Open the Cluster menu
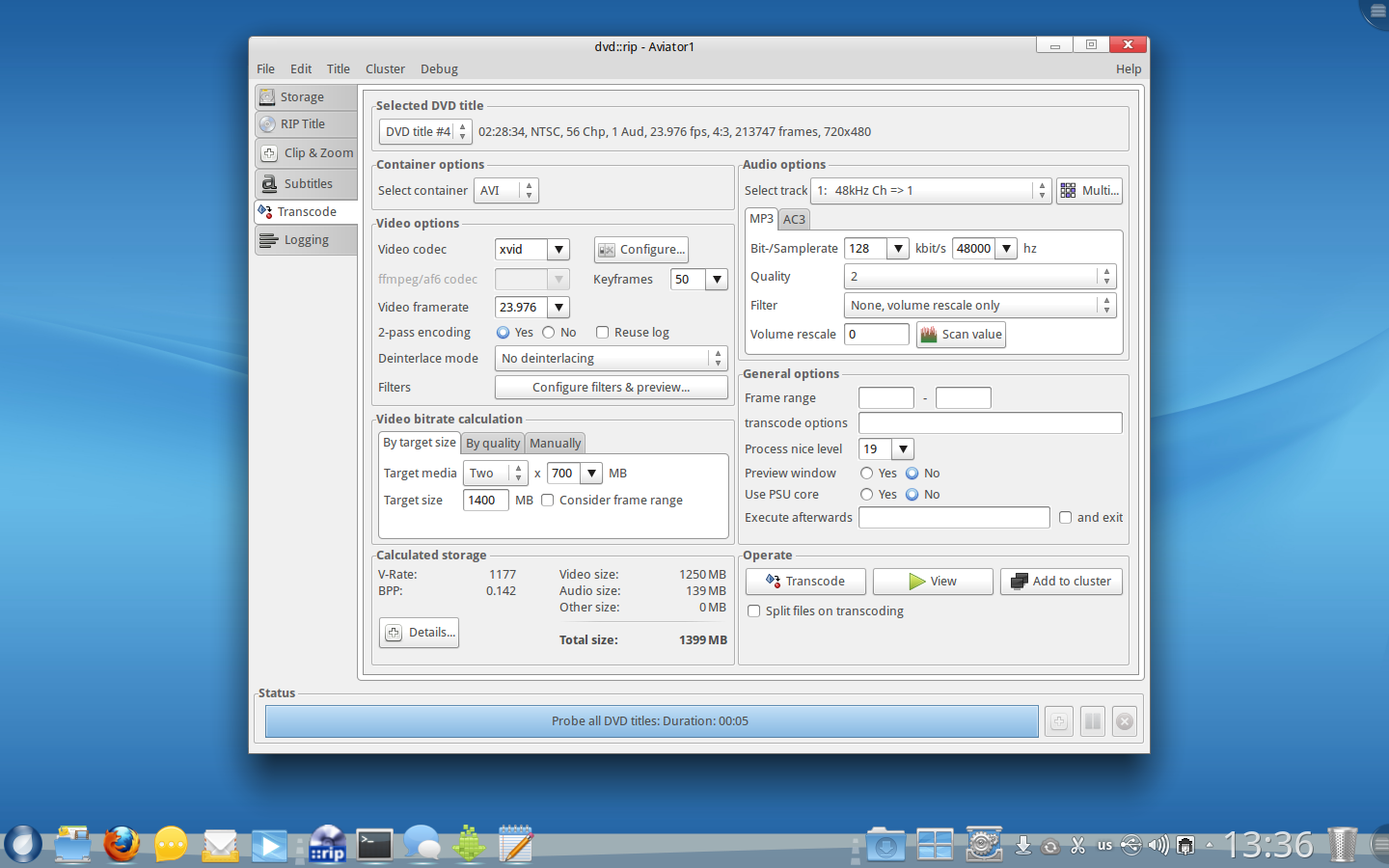The image size is (1389, 868). [x=385, y=69]
